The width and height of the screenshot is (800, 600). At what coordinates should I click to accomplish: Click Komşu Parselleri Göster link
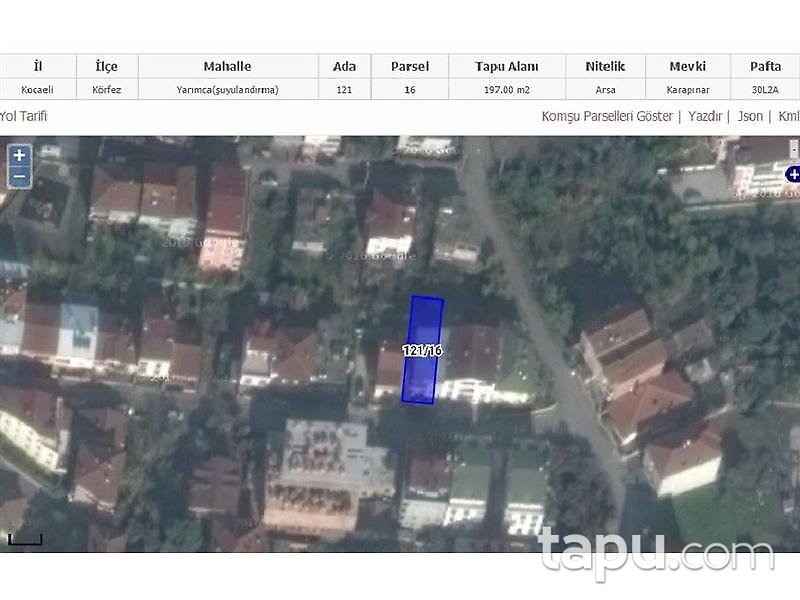[607, 116]
